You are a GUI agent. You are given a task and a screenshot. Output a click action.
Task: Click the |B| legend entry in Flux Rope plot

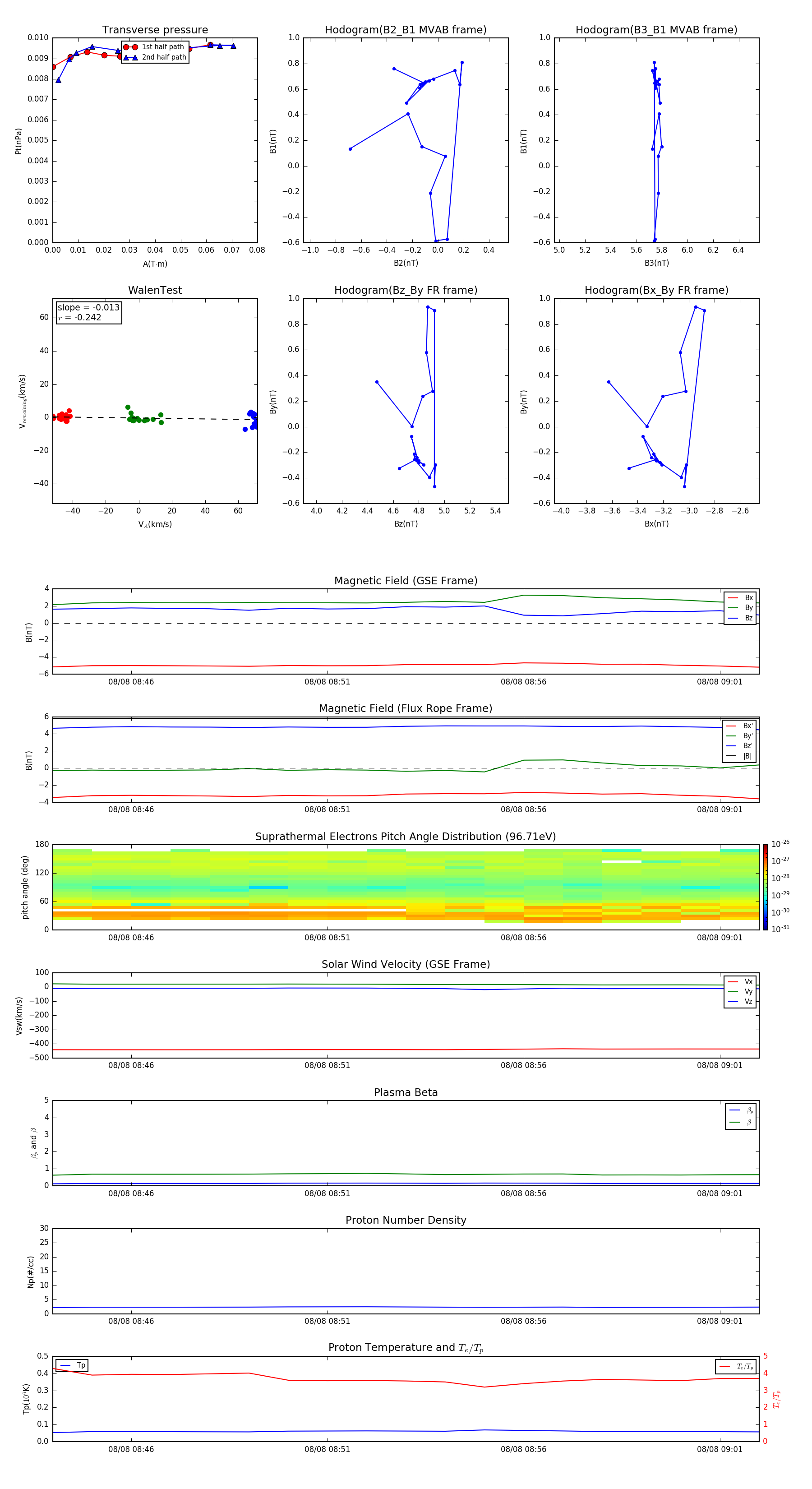pos(739,756)
